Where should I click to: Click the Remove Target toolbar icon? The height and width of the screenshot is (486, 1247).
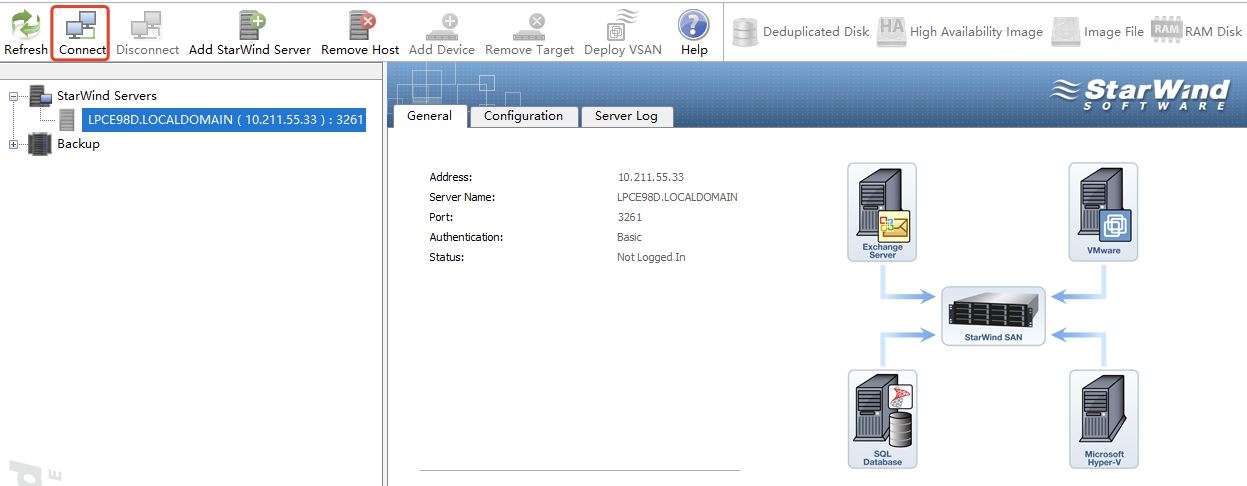click(x=530, y=32)
